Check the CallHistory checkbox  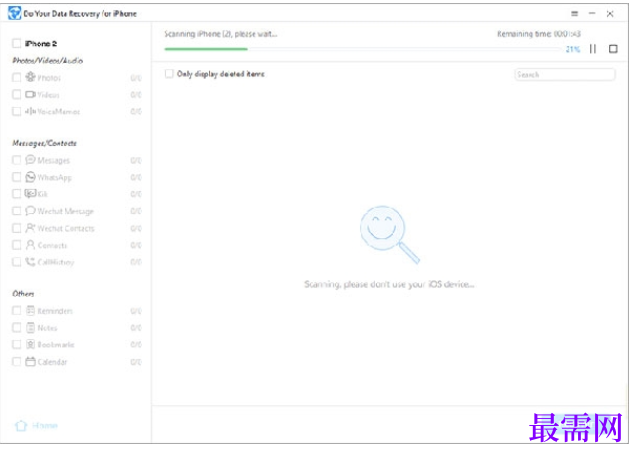[x=16, y=262]
